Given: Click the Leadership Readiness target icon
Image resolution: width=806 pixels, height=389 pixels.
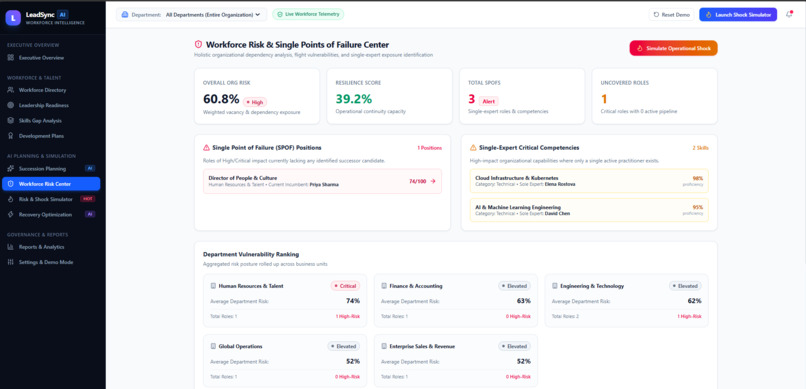Looking at the screenshot, I should click(11, 105).
